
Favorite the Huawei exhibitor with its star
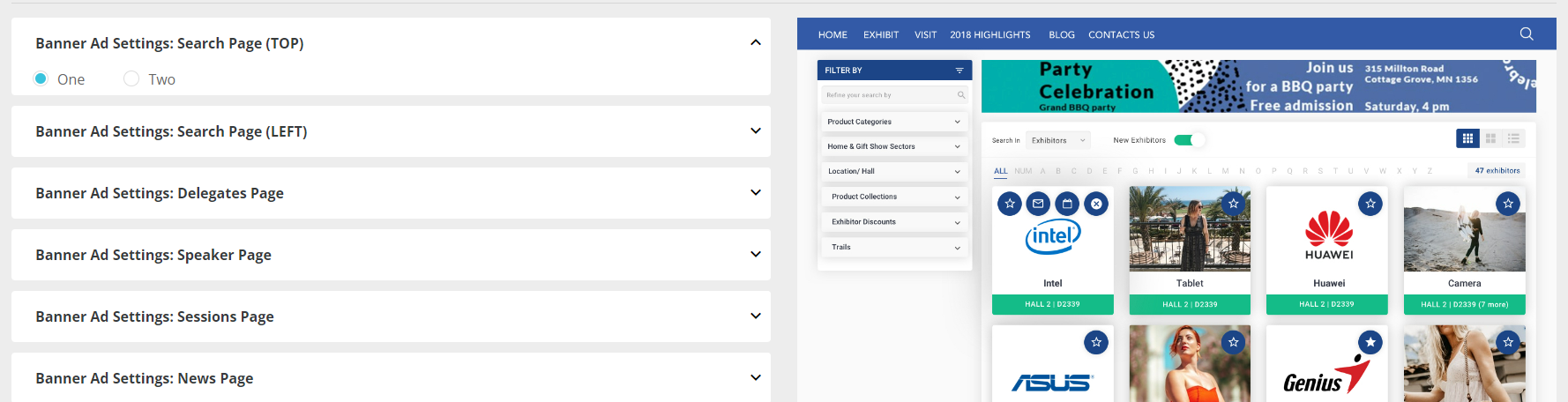coord(1370,204)
